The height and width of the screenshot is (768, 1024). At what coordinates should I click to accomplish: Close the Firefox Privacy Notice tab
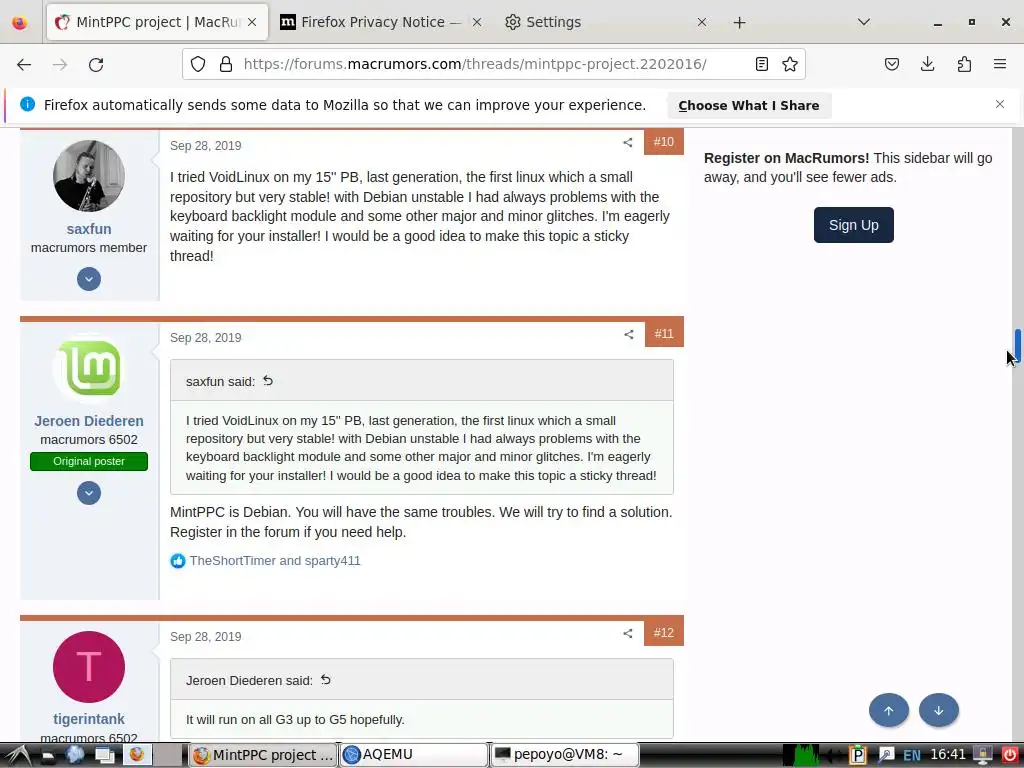(477, 22)
